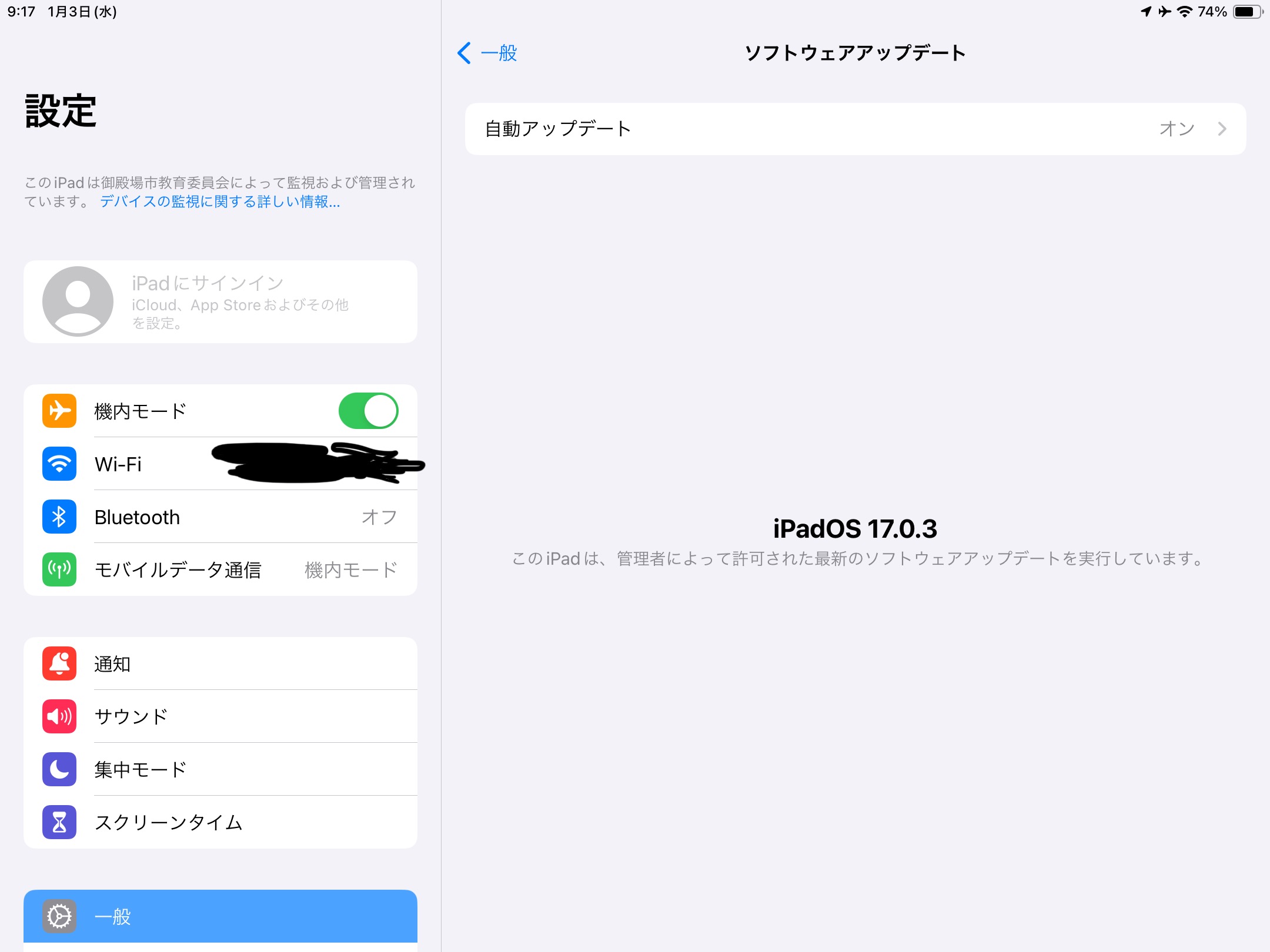Tap iPadにサインイン account row
Image resolution: width=1270 pixels, height=952 pixels.
point(220,301)
